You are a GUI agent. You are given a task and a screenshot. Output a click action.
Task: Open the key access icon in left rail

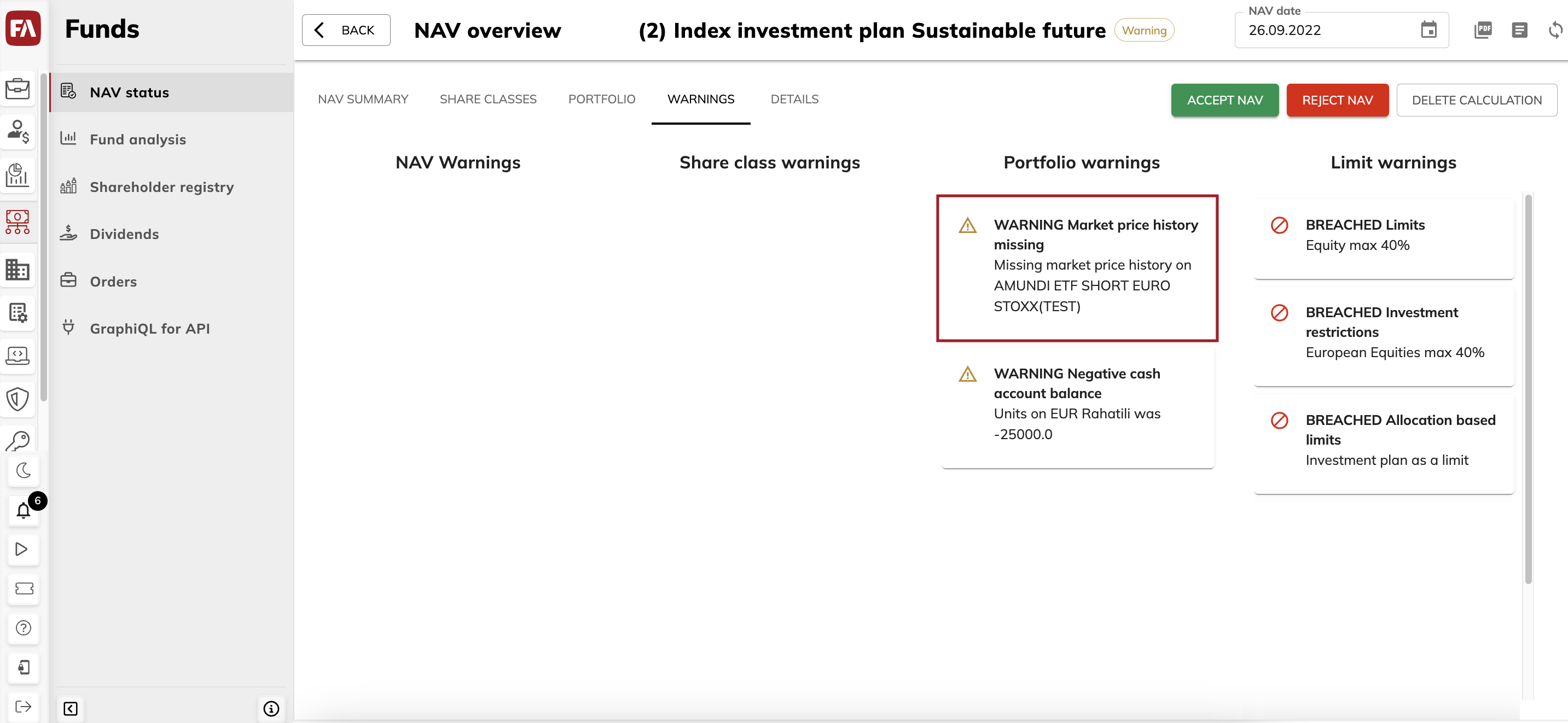[x=17, y=441]
